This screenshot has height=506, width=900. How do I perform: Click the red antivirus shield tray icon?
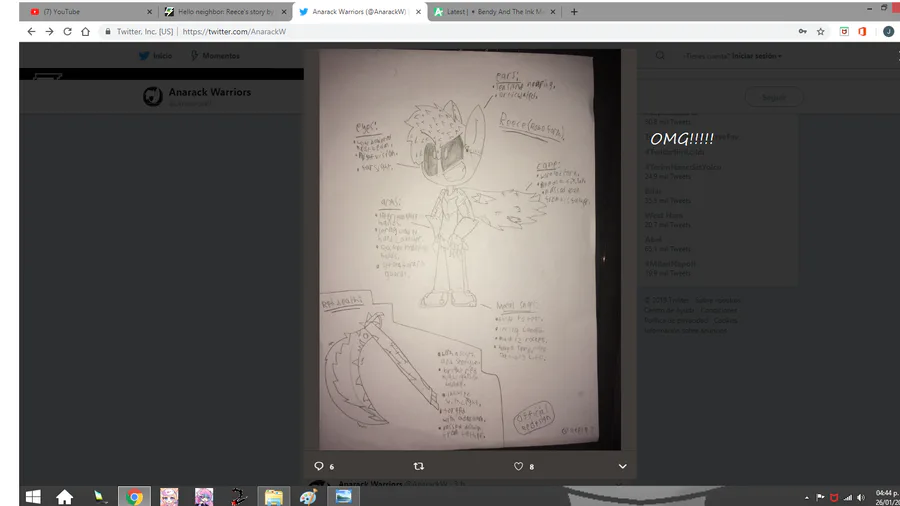(834, 497)
